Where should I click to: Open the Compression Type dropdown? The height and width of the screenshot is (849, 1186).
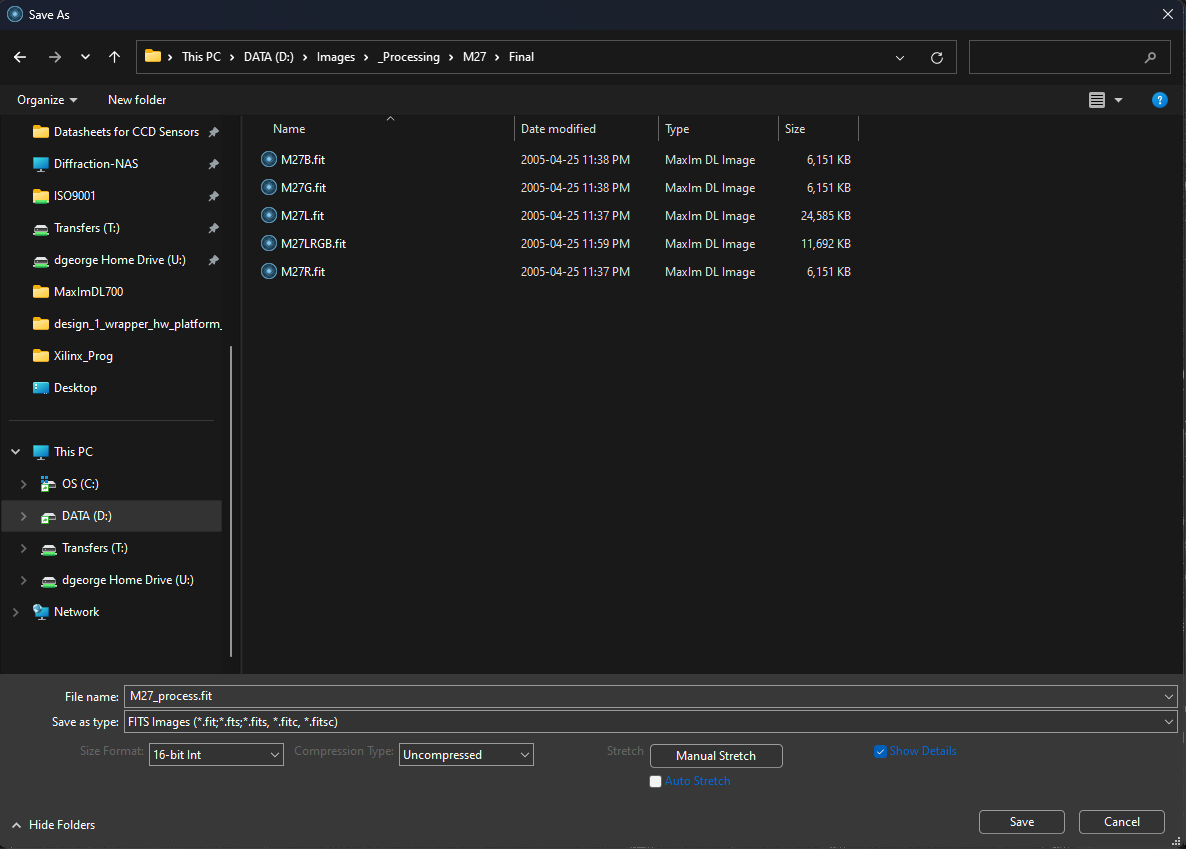click(466, 755)
